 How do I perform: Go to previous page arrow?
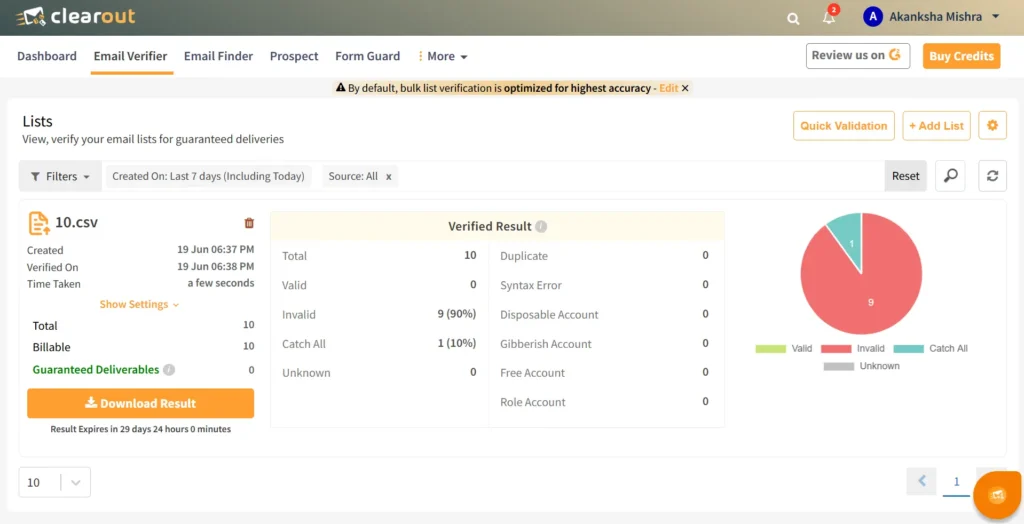(921, 482)
